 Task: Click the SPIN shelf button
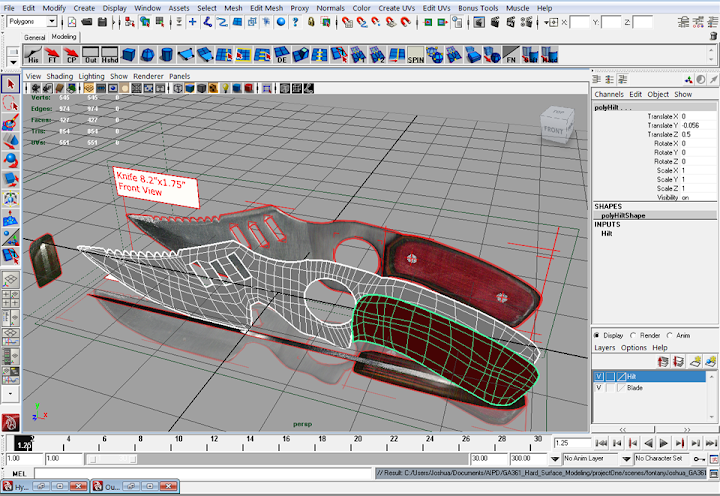point(417,56)
